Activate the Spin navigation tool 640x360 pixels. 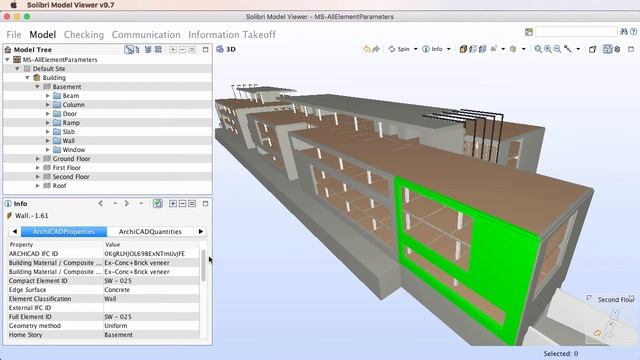[x=399, y=49]
